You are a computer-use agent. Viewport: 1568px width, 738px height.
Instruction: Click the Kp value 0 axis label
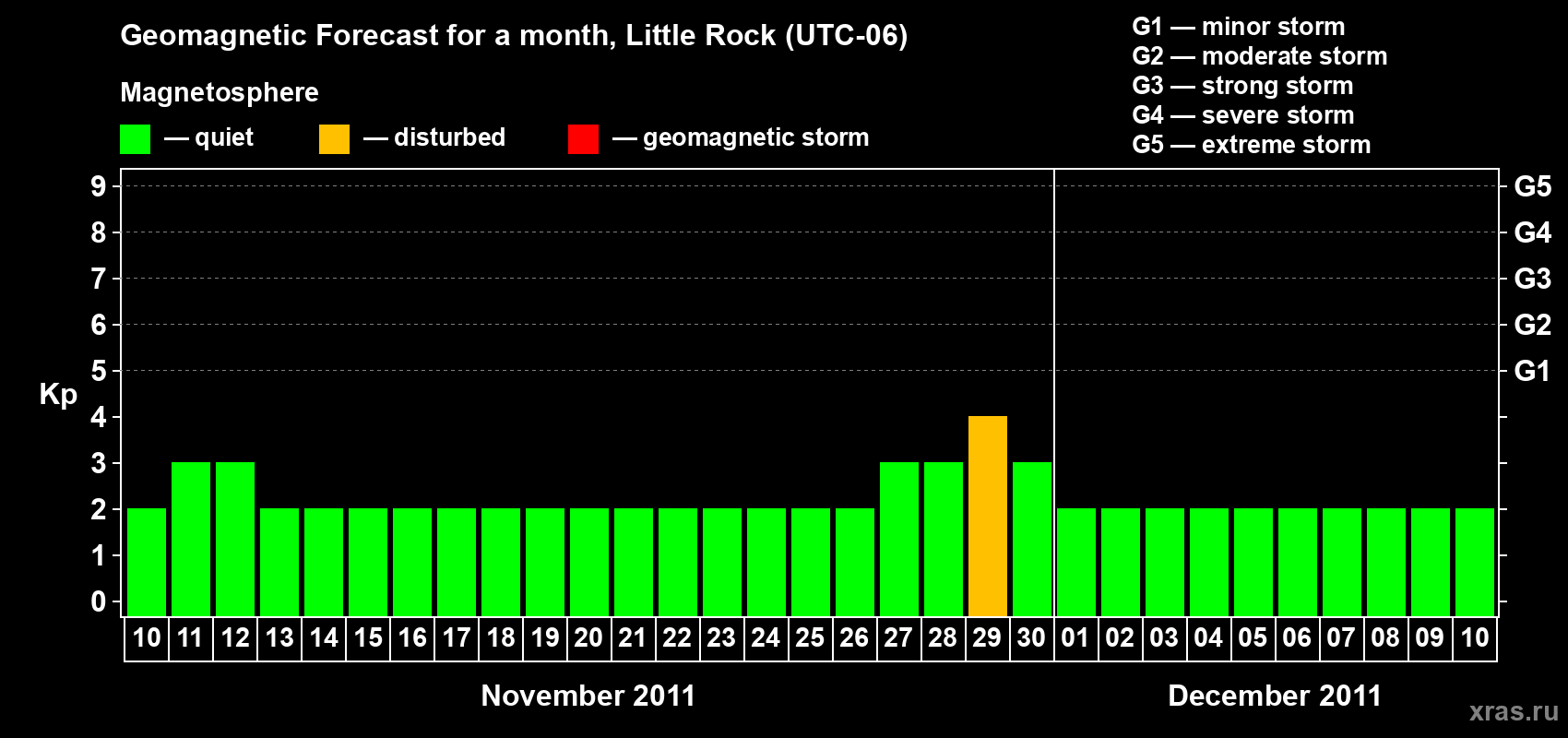[99, 601]
